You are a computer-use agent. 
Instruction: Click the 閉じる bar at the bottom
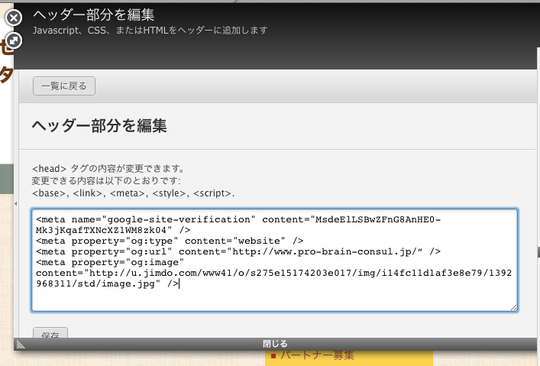coord(275,344)
